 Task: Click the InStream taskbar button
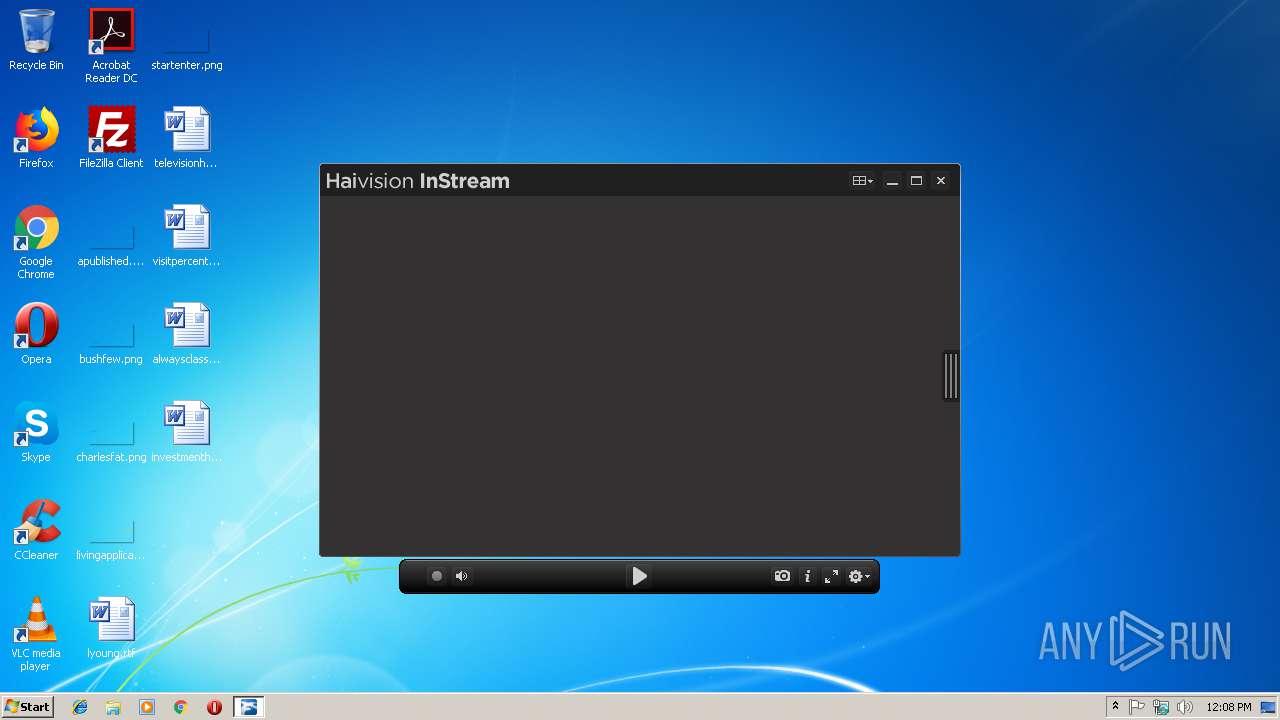[x=248, y=707]
